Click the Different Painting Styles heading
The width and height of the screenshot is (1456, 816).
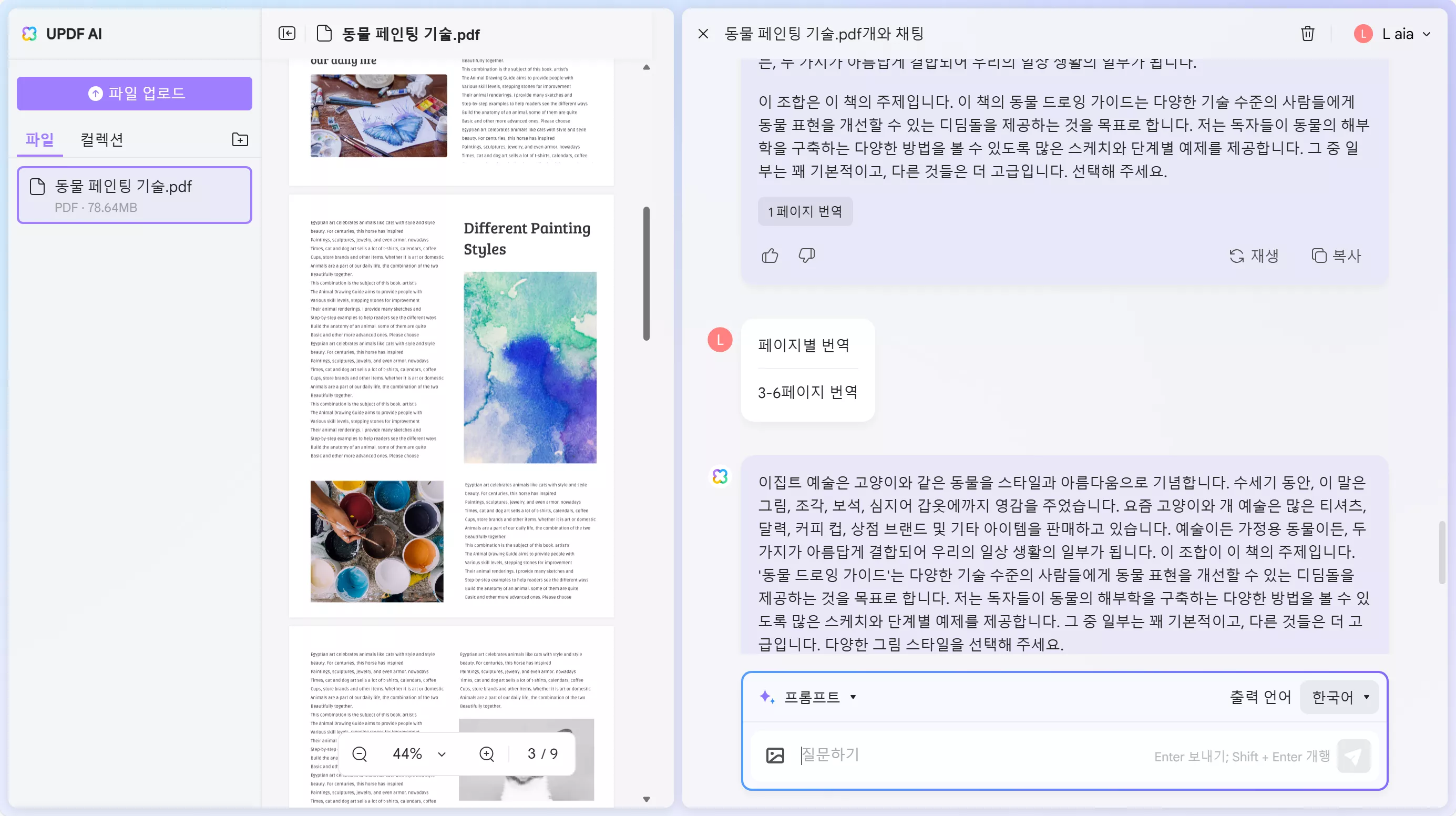coord(527,239)
